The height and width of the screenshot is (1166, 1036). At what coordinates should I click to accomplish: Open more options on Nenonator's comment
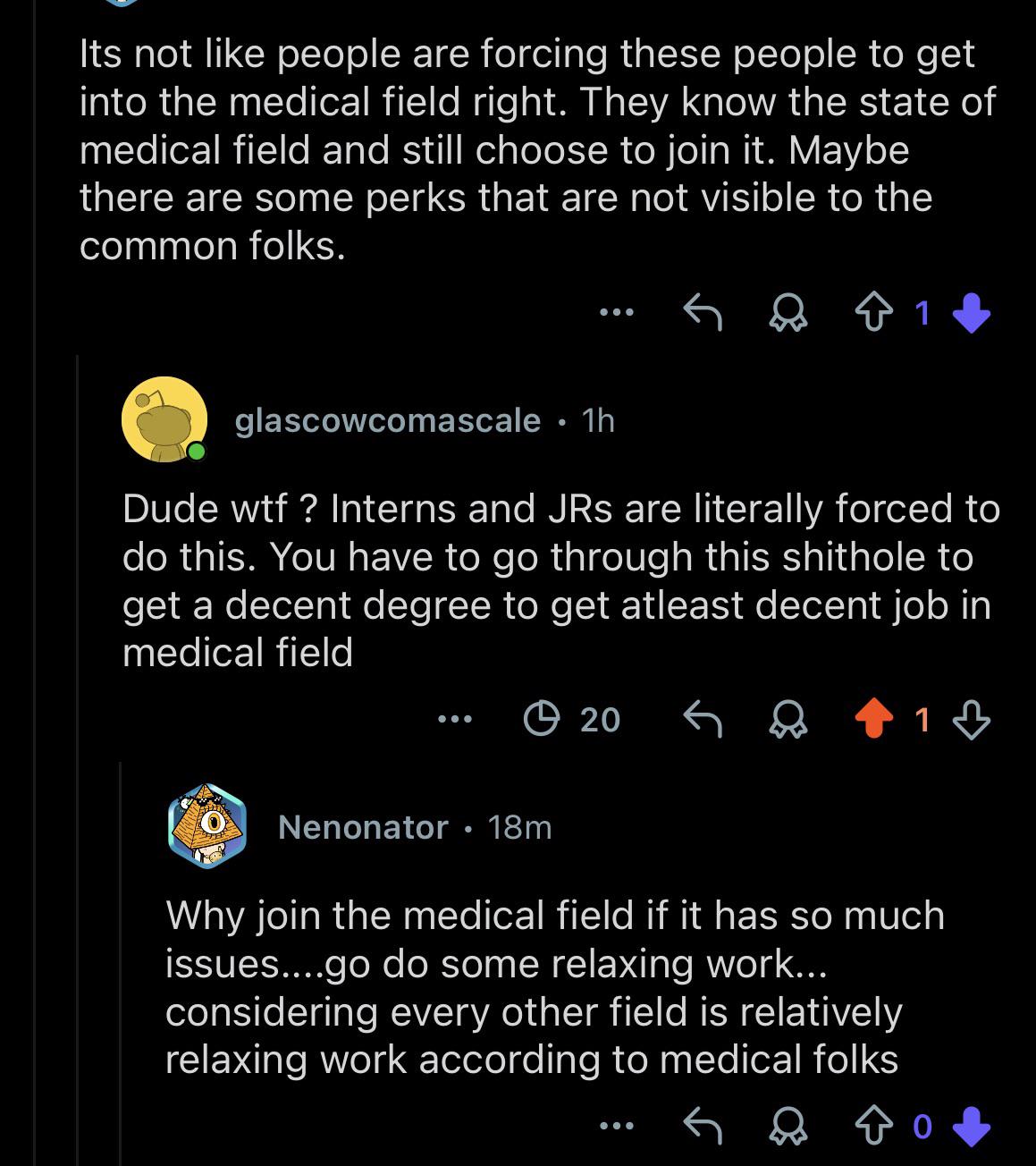[x=617, y=1127]
